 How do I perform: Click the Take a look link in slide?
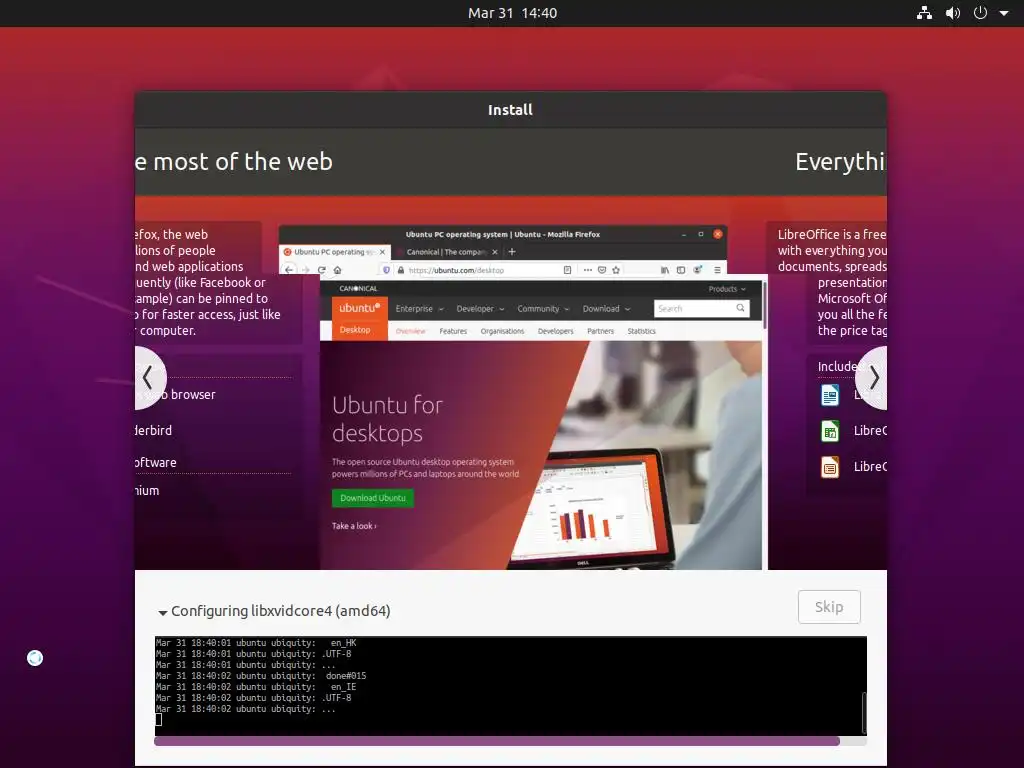click(x=354, y=526)
